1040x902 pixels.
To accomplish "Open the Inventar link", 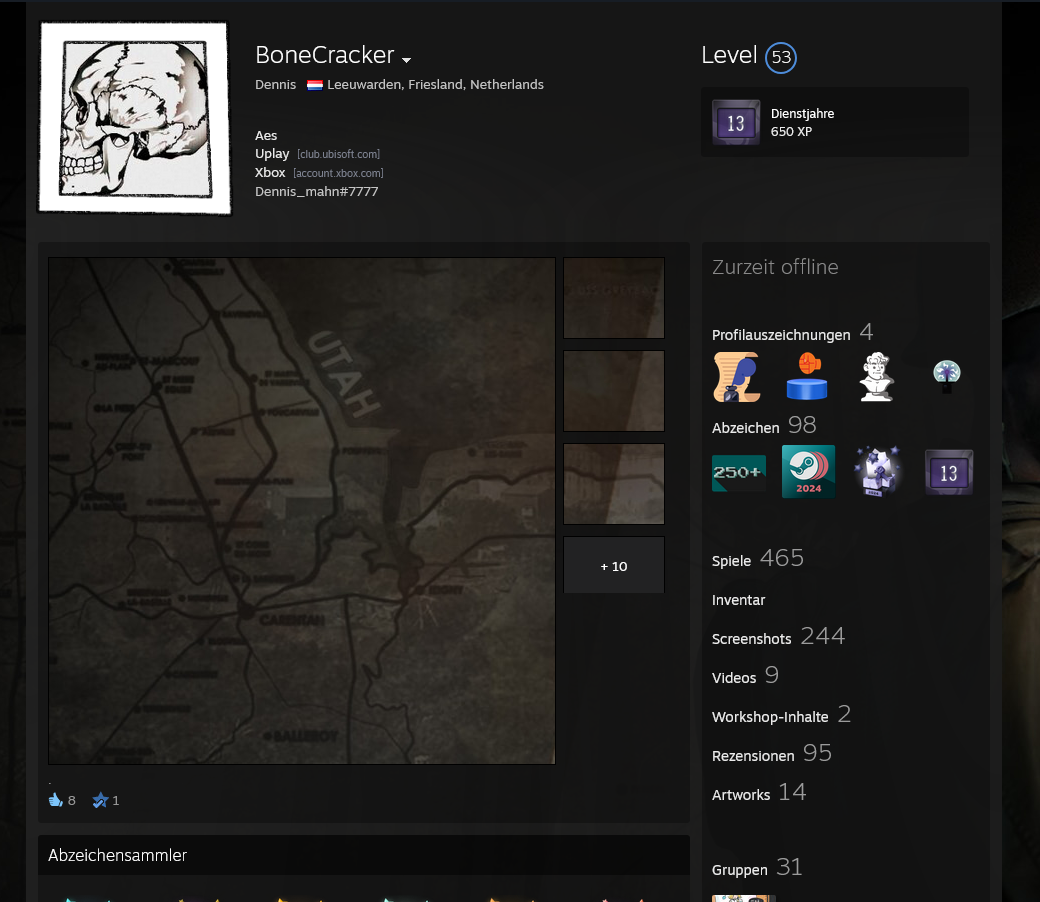I will point(738,600).
